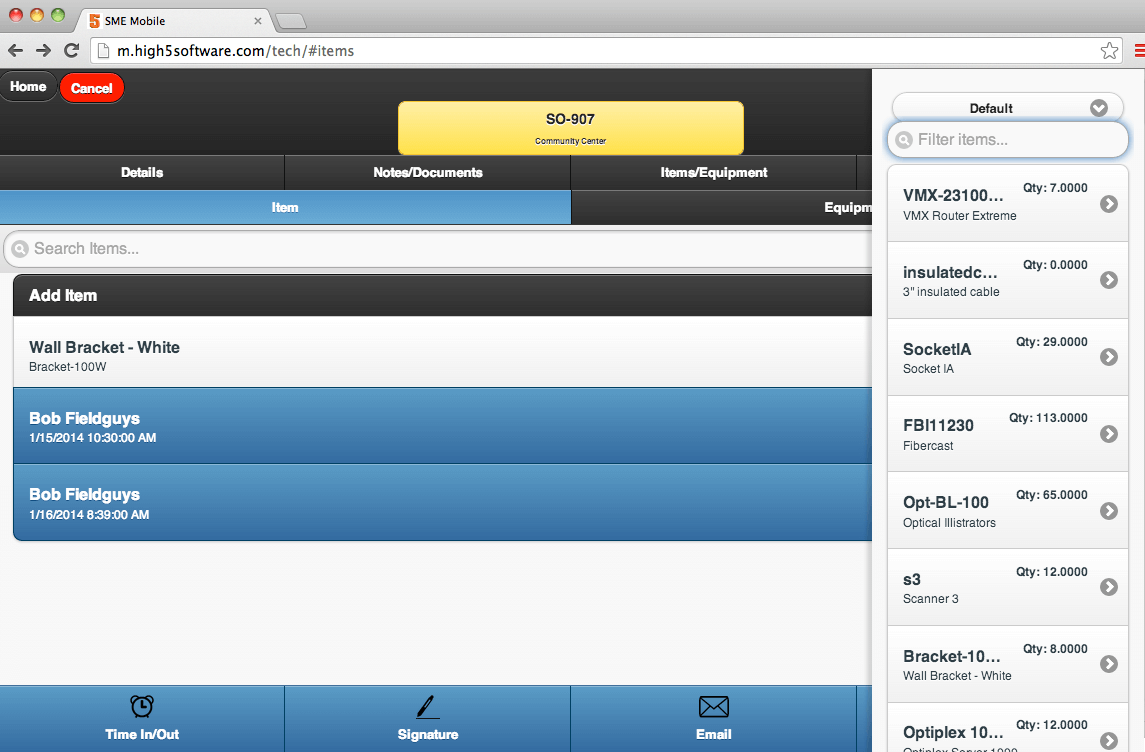Click the Home button
The width and height of the screenshot is (1145, 752).
point(28,87)
